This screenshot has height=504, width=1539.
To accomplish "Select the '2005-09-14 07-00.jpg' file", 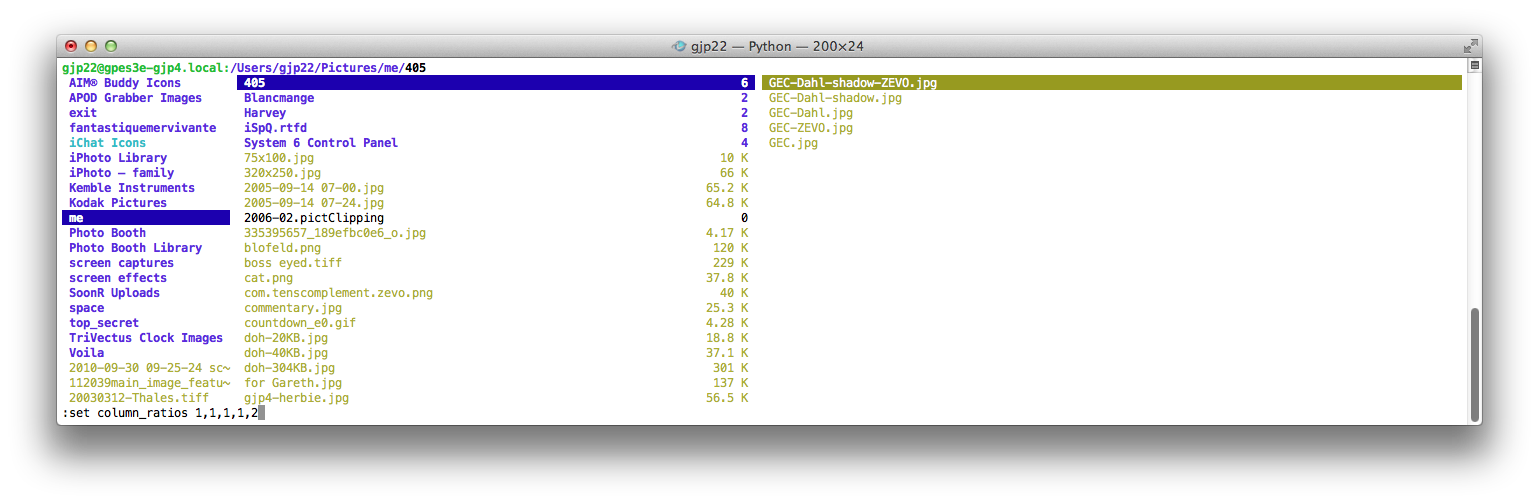I will pos(314,188).
